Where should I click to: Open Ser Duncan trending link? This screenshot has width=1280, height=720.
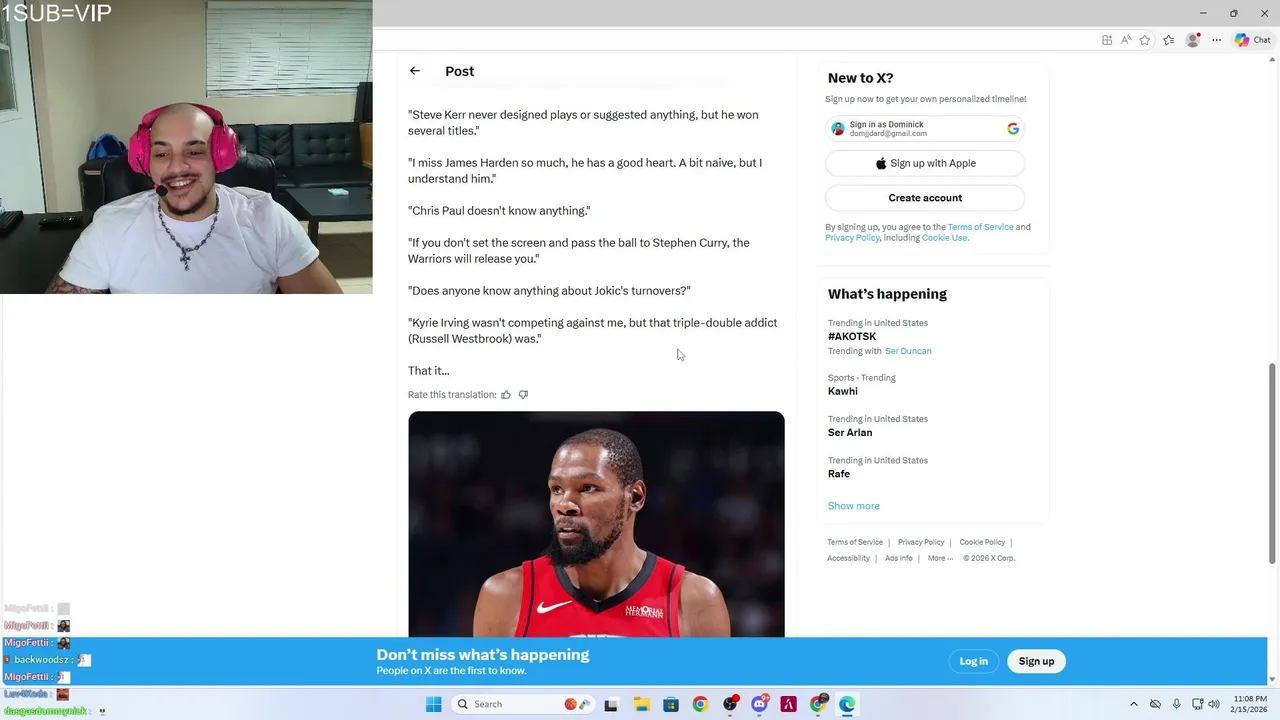(908, 351)
